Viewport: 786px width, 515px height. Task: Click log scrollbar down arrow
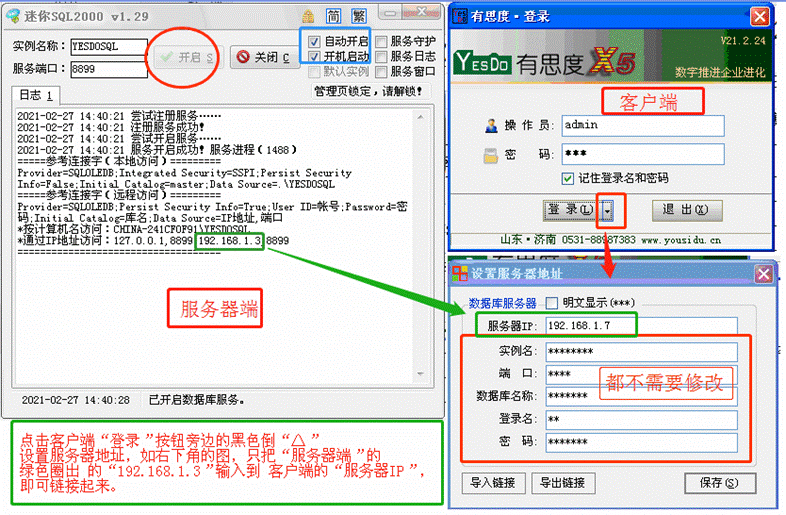pos(420,374)
